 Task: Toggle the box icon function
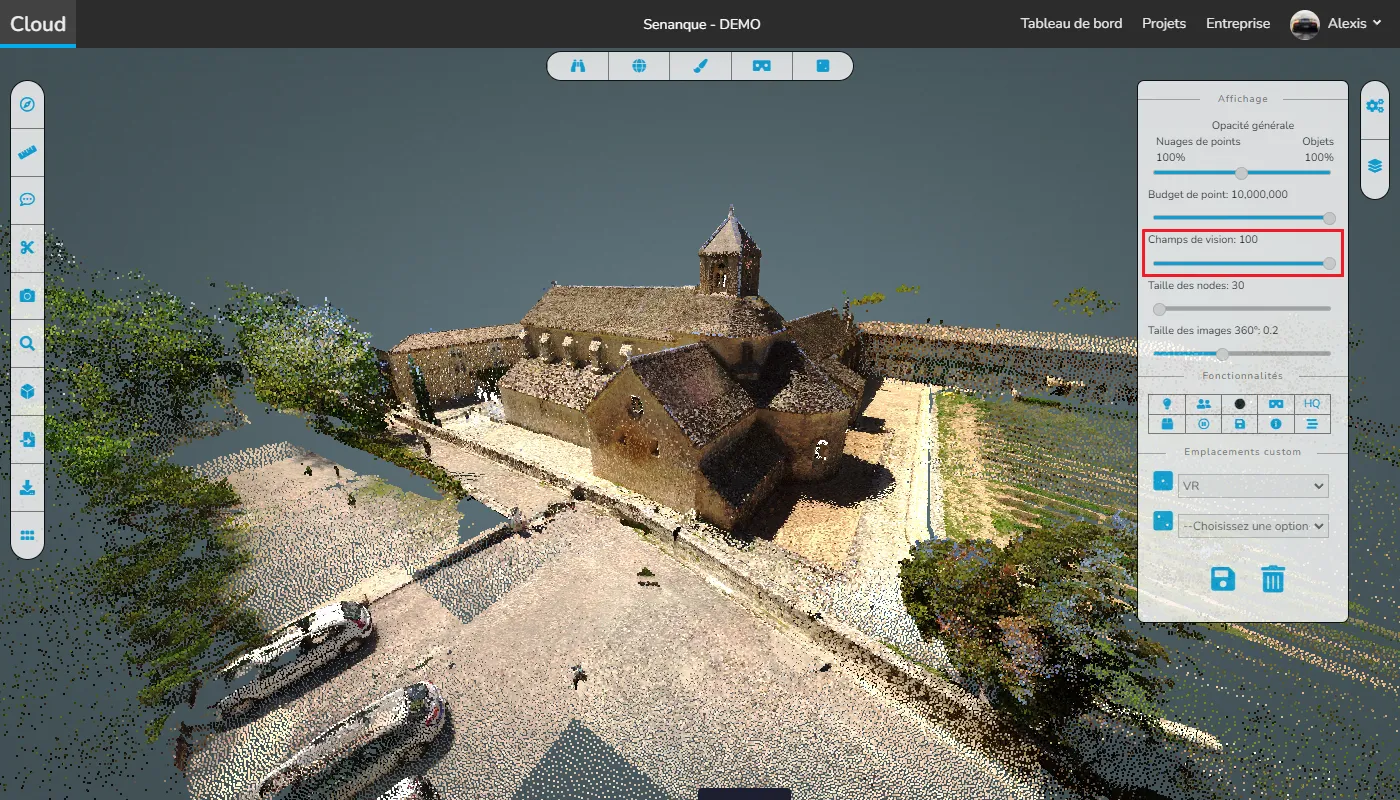pyautogui.click(x=1166, y=424)
